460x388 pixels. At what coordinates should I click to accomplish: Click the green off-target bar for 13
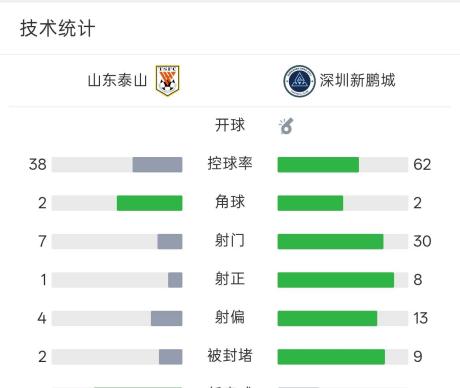(x=327, y=318)
